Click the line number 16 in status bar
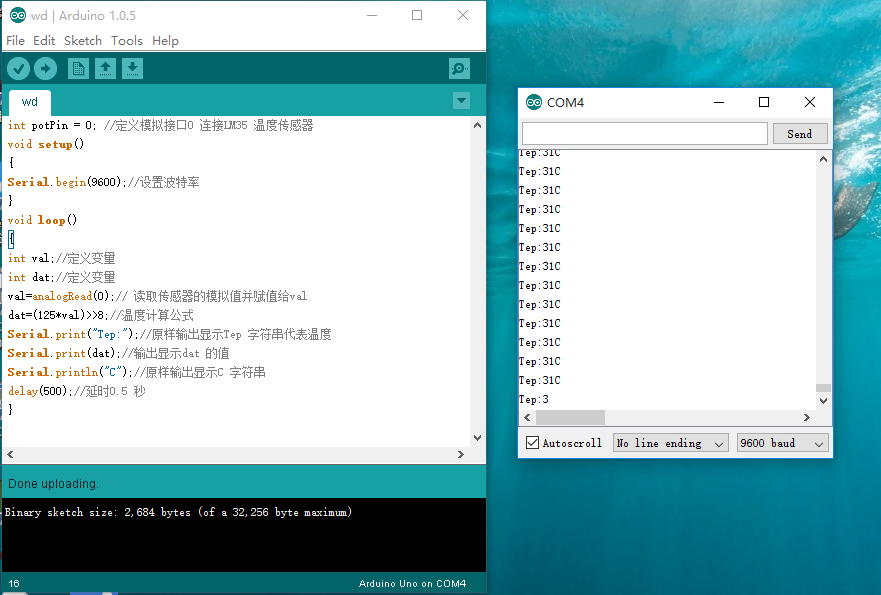This screenshot has width=881, height=595. (x=14, y=583)
